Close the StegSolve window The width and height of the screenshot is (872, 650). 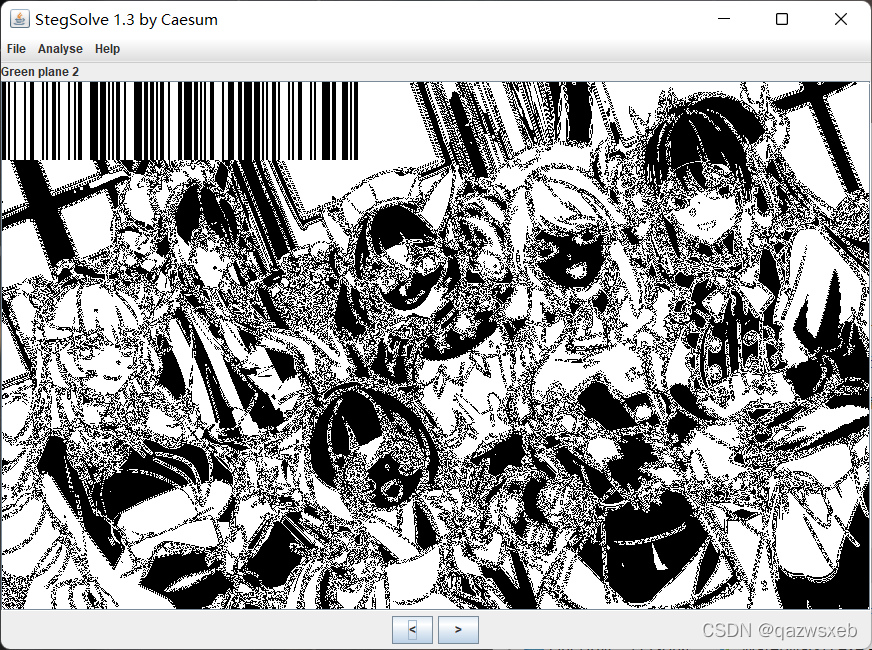pos(841,19)
